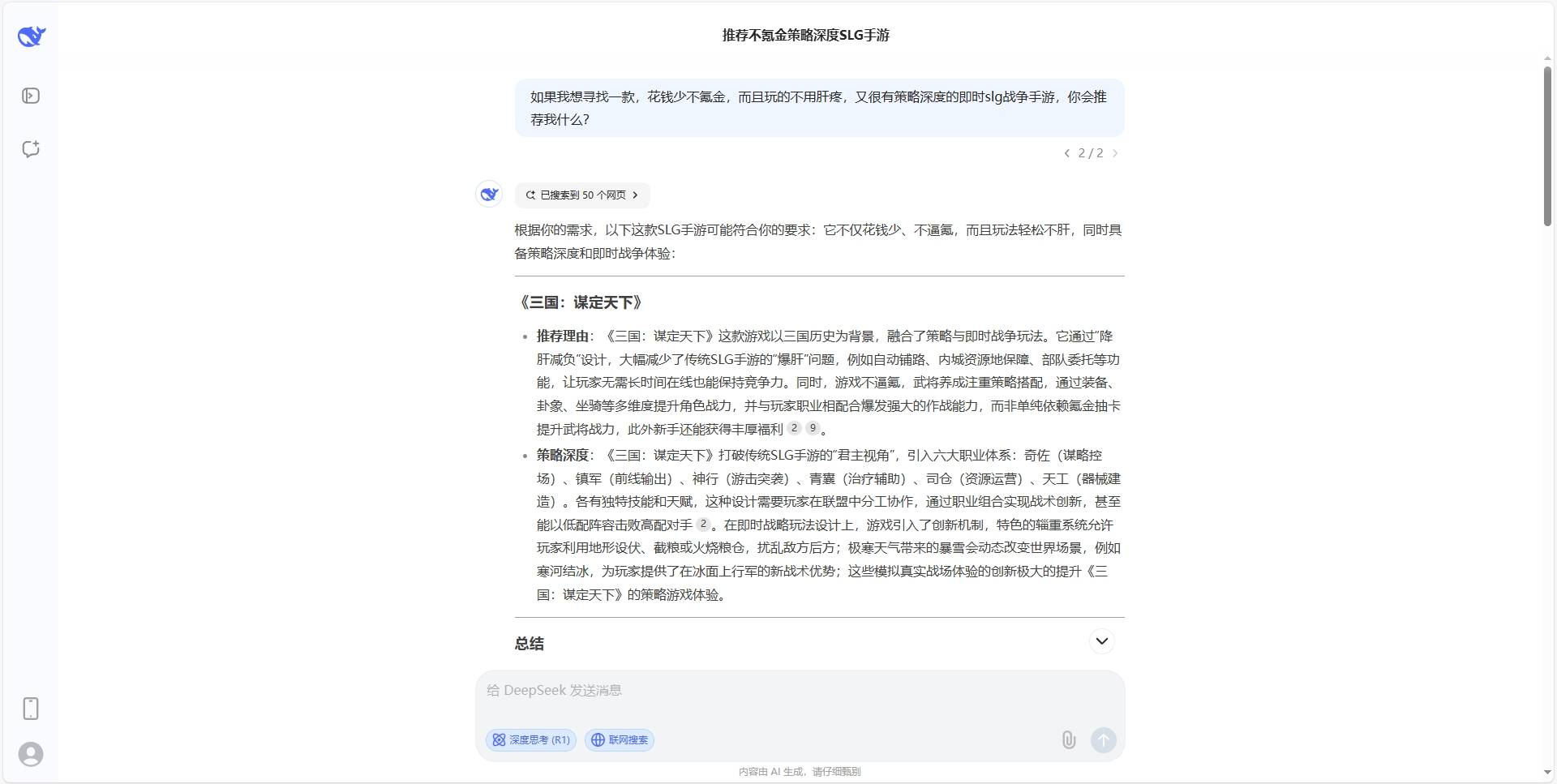Click the DeepSeek avatar beside the response

(x=489, y=195)
